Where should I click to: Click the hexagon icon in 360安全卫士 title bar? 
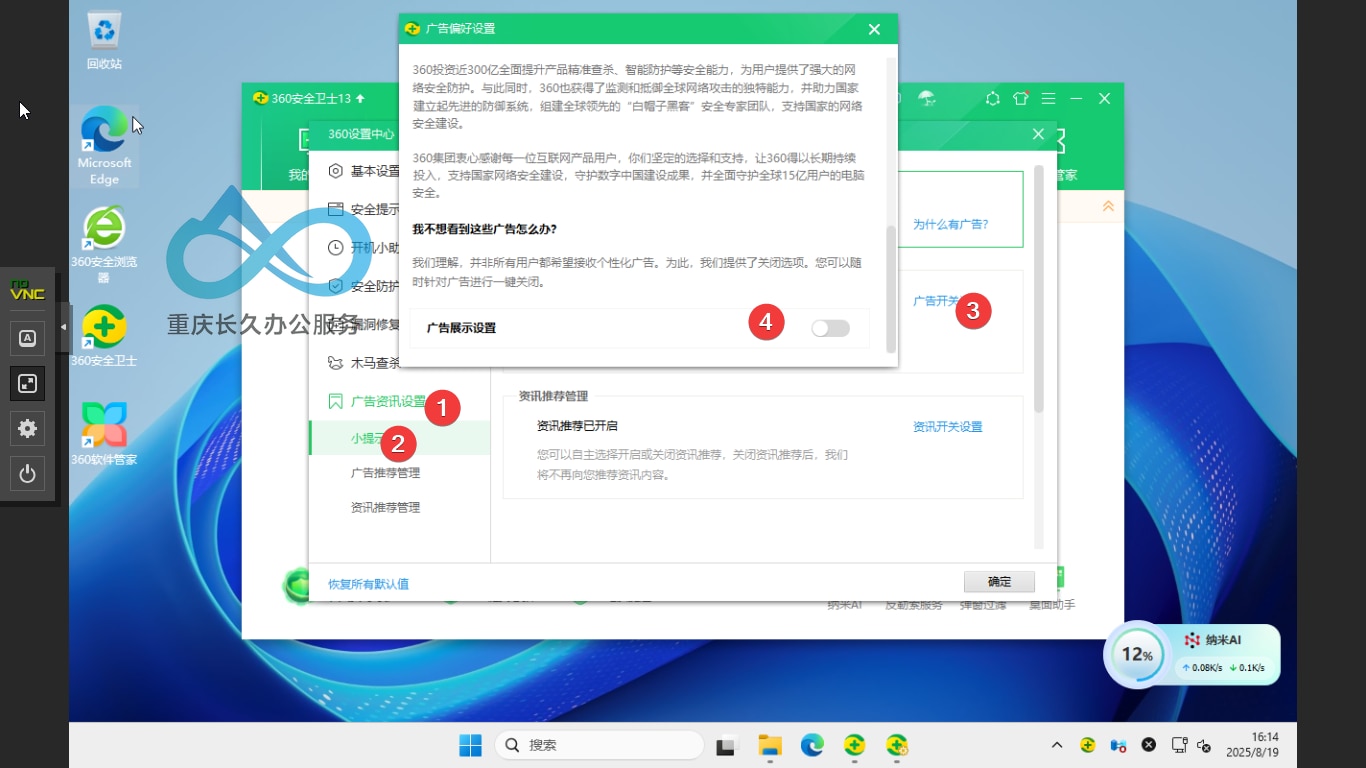click(x=992, y=98)
